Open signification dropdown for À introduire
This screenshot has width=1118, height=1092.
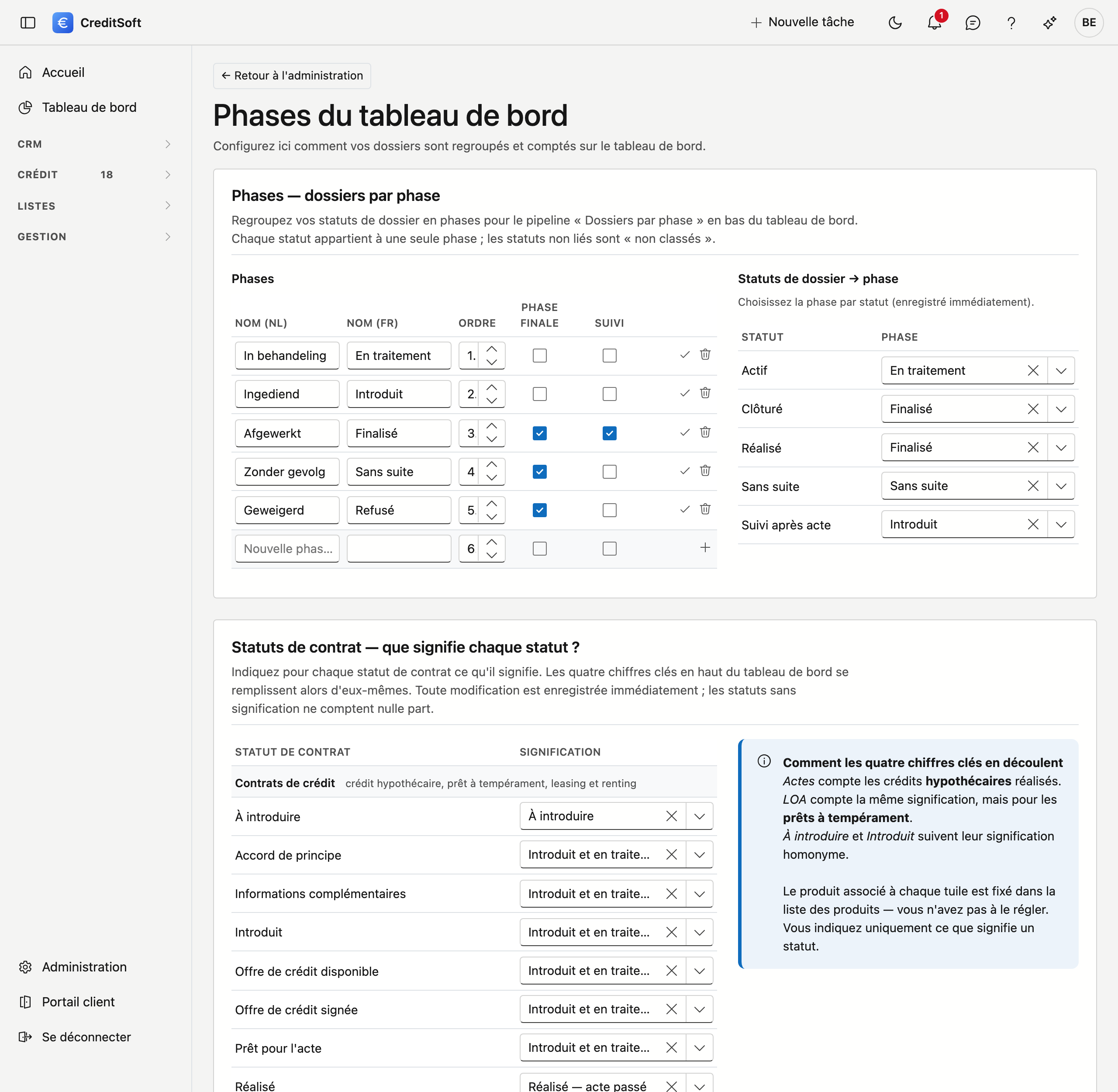(x=700, y=816)
